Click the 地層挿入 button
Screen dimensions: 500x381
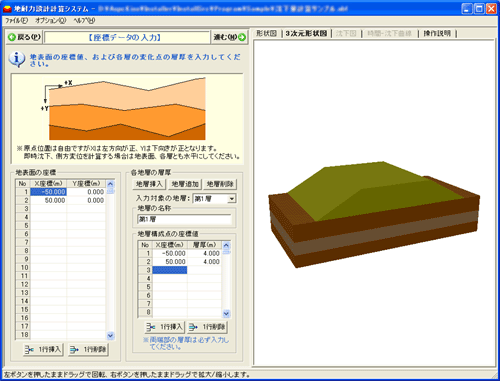coord(149,184)
